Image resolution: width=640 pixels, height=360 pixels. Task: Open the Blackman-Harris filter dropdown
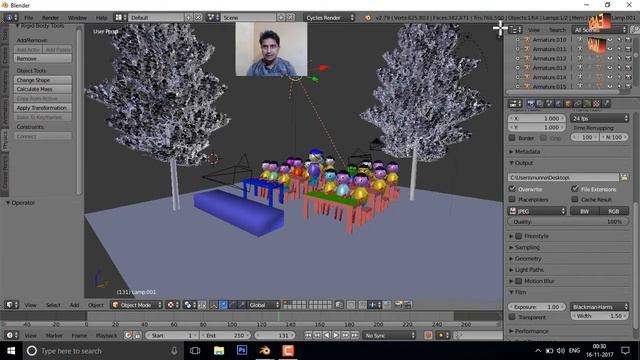[x=599, y=307]
